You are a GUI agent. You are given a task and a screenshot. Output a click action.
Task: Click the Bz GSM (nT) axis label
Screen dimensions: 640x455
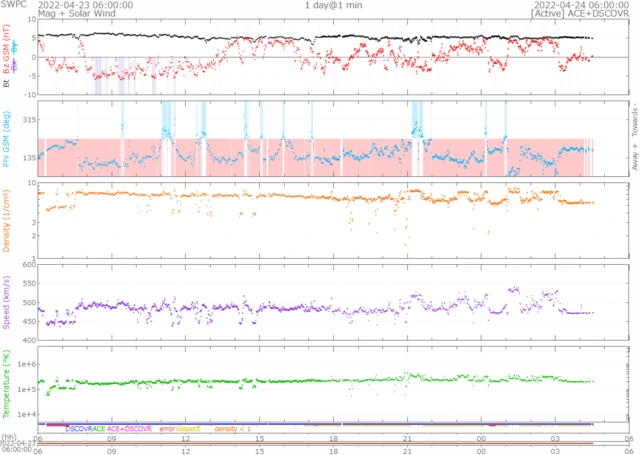click(7, 56)
